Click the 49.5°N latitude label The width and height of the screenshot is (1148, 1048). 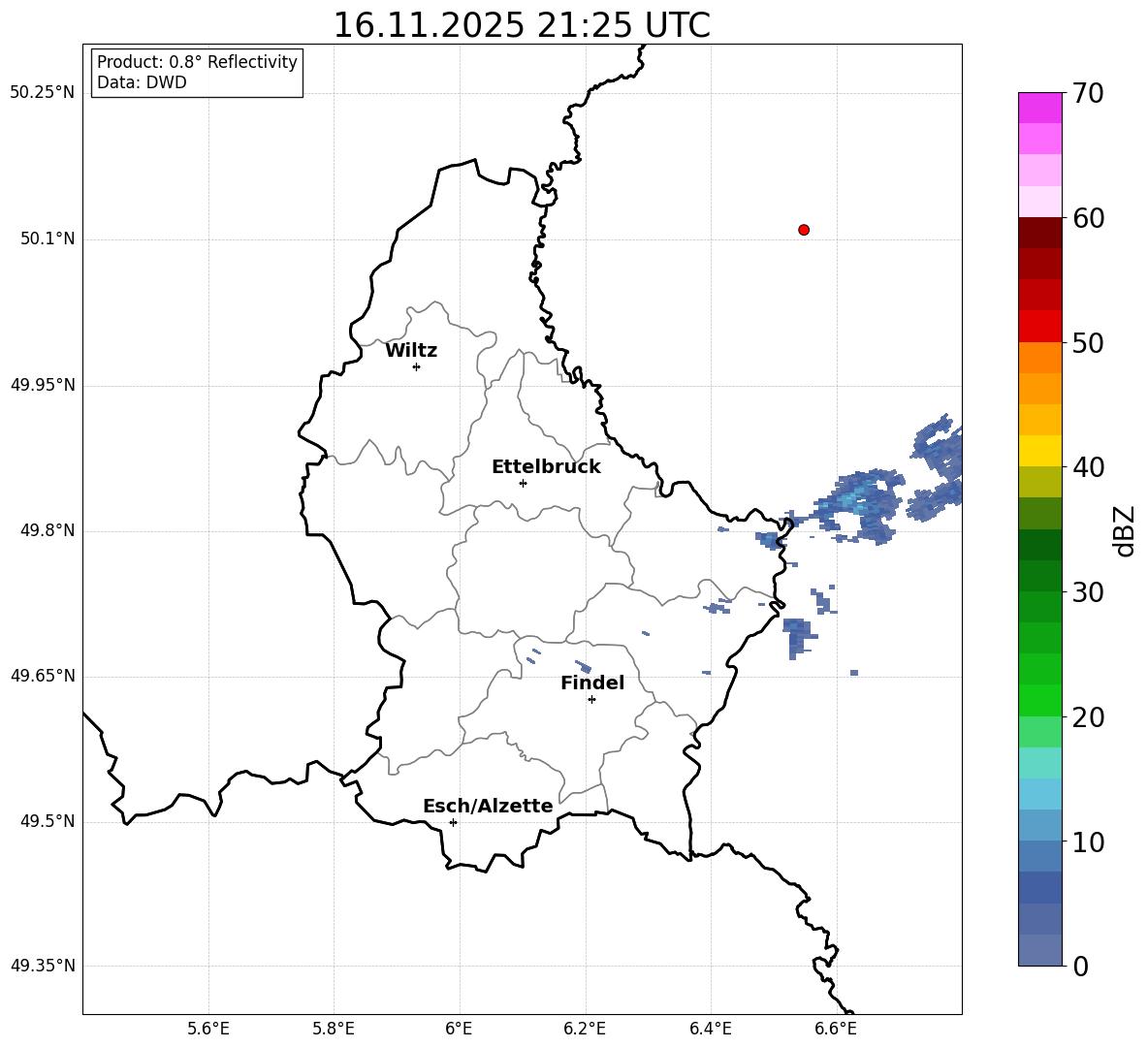click(x=48, y=821)
